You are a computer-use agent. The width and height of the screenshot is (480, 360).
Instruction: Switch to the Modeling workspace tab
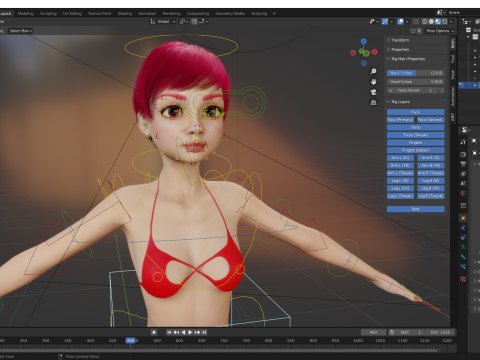[x=26, y=14]
